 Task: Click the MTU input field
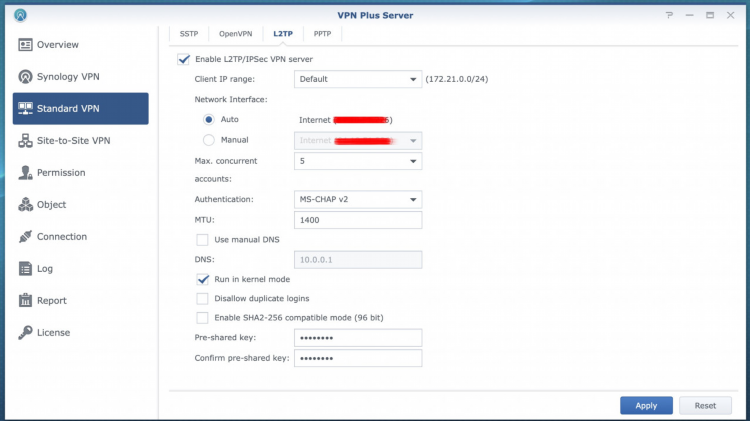point(358,220)
